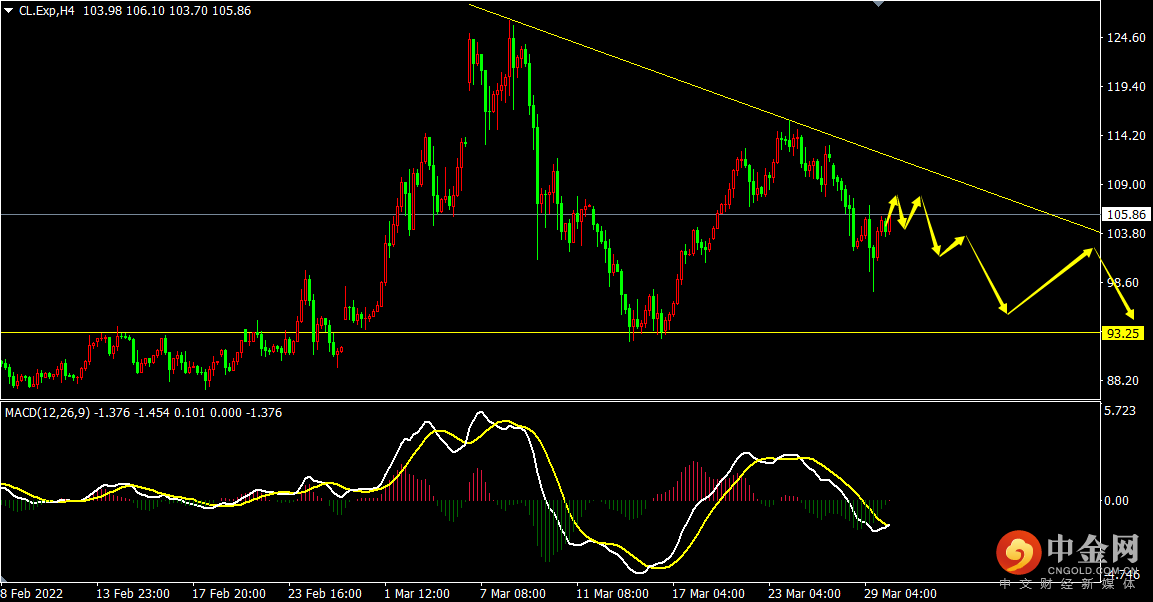Screen dimensions: 1153x602
Task: Select the yellow 93.25 level price tag
Action: pos(1123,333)
